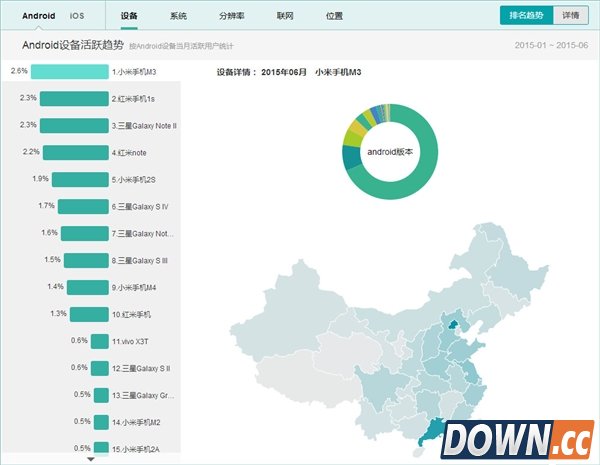The image size is (600, 465).
Task: Switch to the 联网 tab
Action: 286,17
